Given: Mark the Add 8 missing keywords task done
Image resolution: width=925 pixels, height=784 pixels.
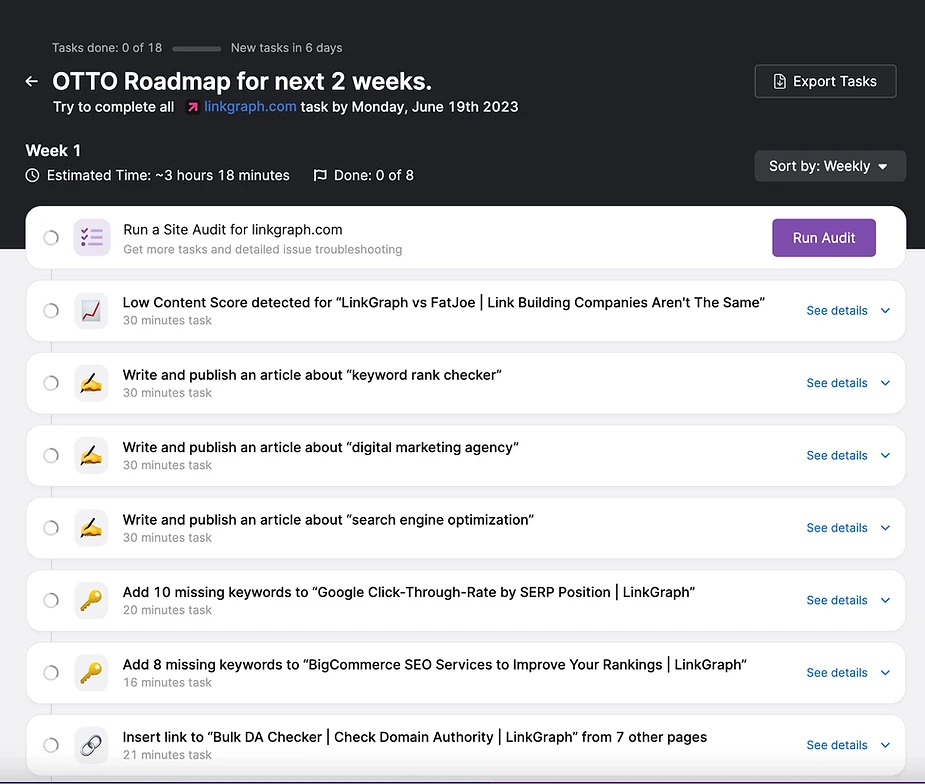Looking at the screenshot, I should click(51, 673).
